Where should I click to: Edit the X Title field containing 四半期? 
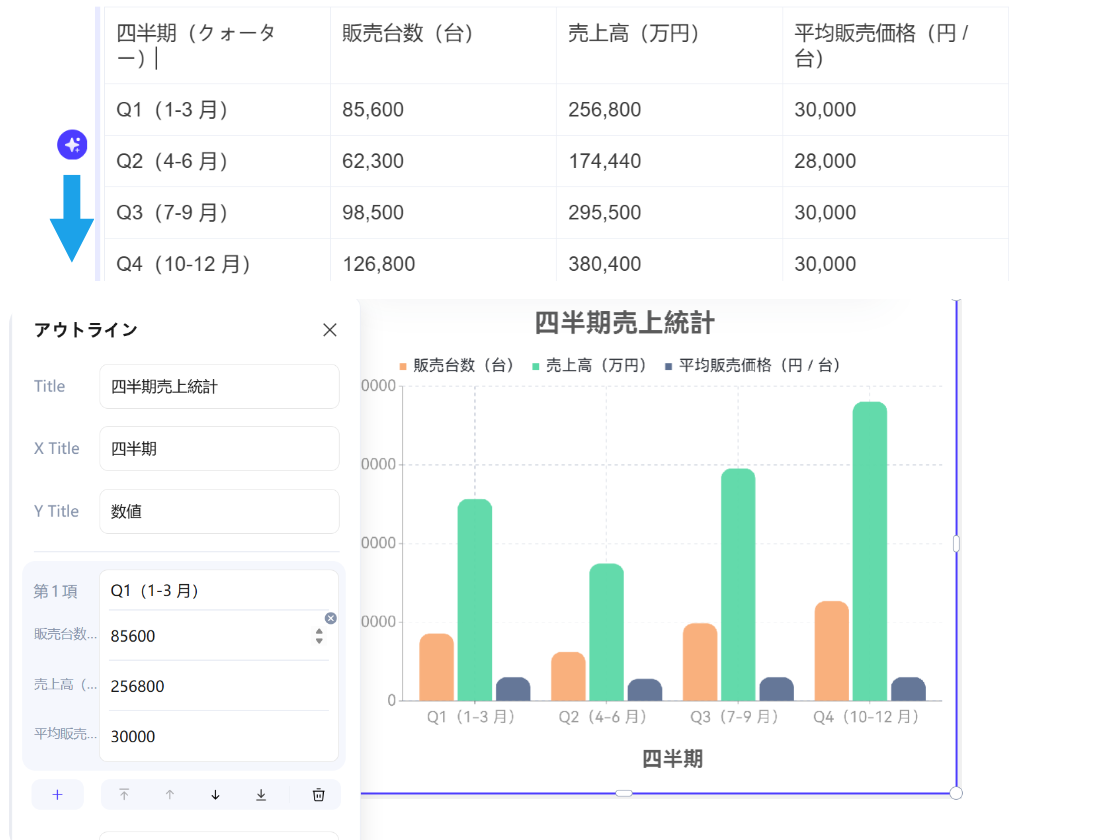(219, 448)
